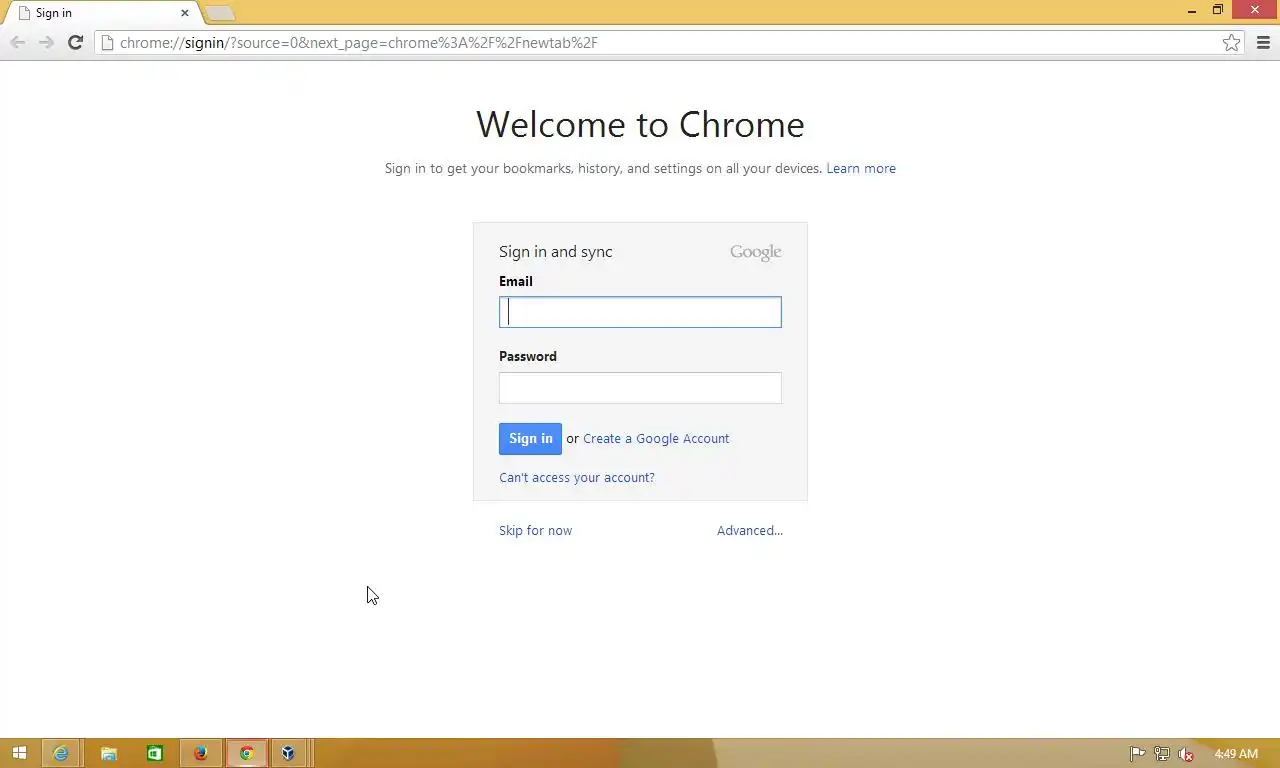This screenshot has height=768, width=1280.
Task: Open the Advanced... link
Action: (x=750, y=530)
